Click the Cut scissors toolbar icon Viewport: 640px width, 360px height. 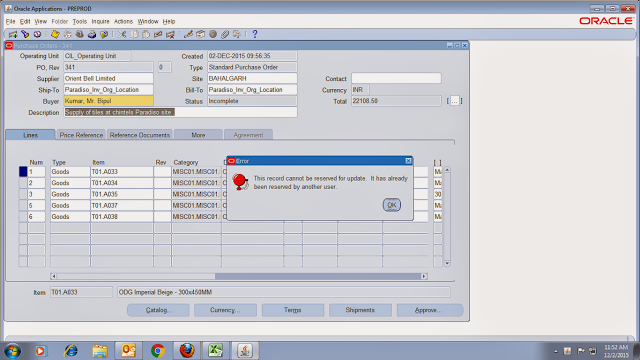point(122,34)
